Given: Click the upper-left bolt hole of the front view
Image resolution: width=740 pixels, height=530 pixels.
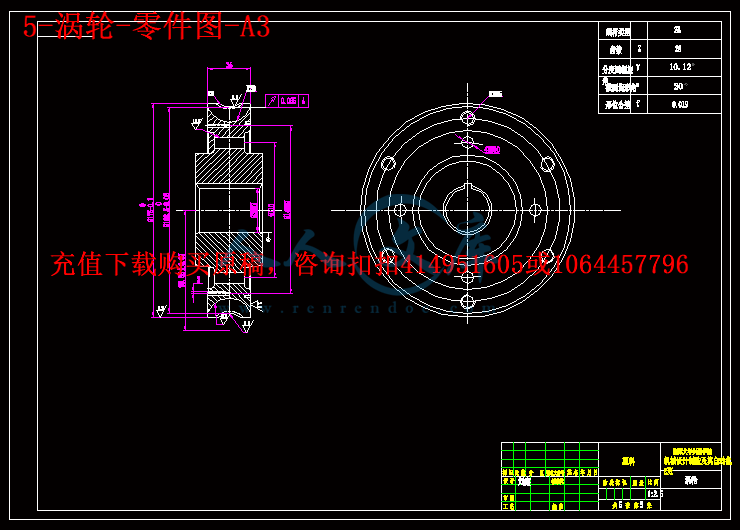Looking at the screenshot, I should click(388, 164).
